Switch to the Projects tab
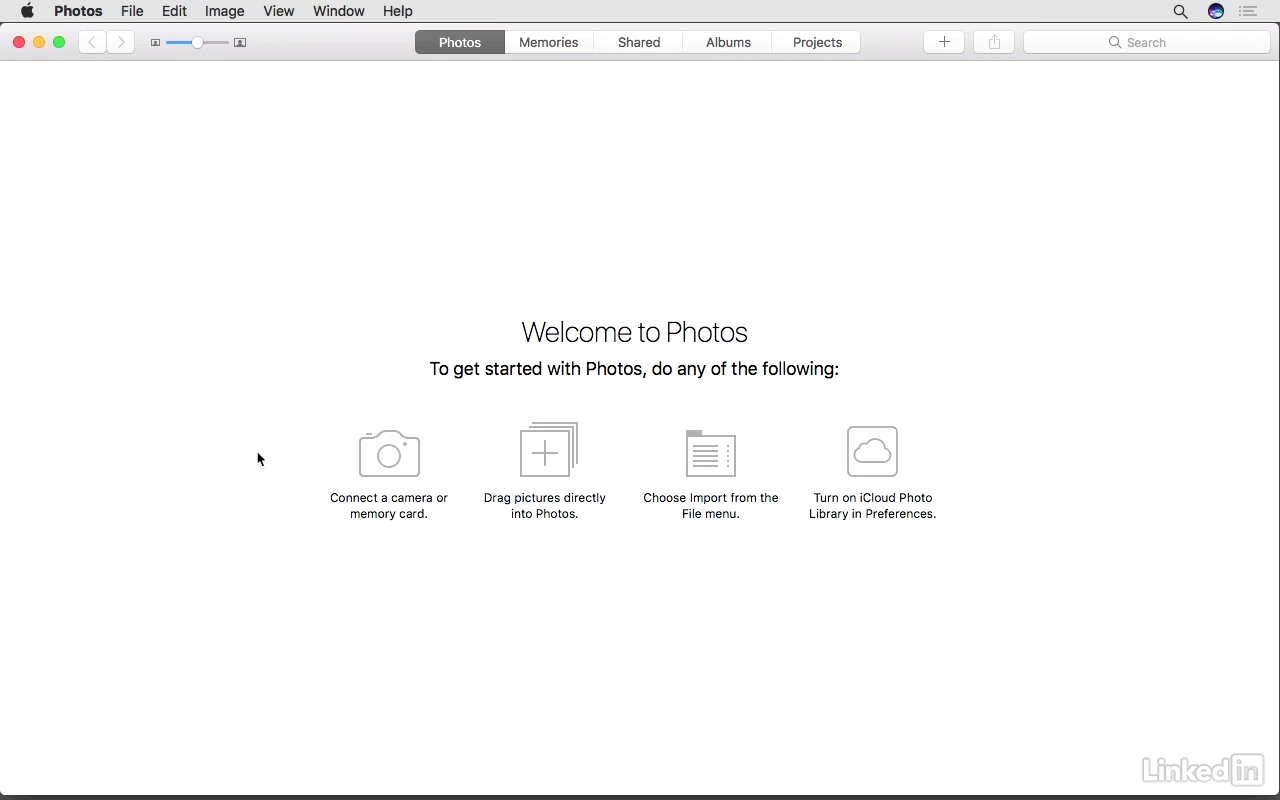Image resolution: width=1280 pixels, height=800 pixels. pos(817,42)
